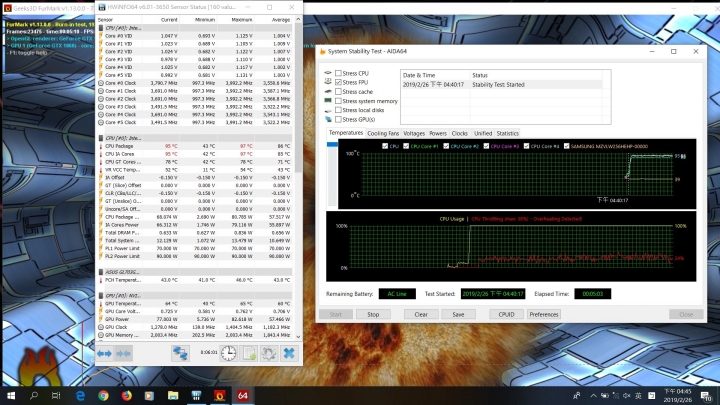Switch to FurMark taskbar icon
720x405 pixels.
[x=219, y=395]
